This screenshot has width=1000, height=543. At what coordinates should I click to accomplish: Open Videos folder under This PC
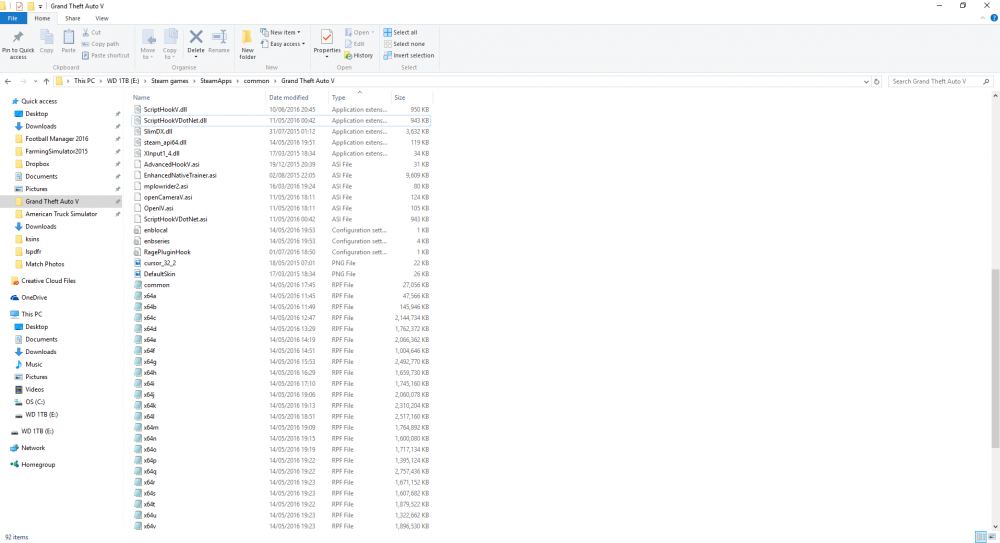point(34,389)
